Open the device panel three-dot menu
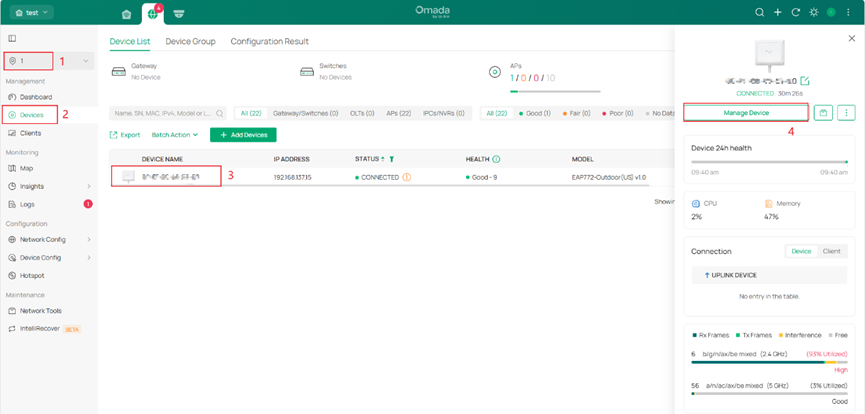Screen dimensions: 865x414 point(846,113)
